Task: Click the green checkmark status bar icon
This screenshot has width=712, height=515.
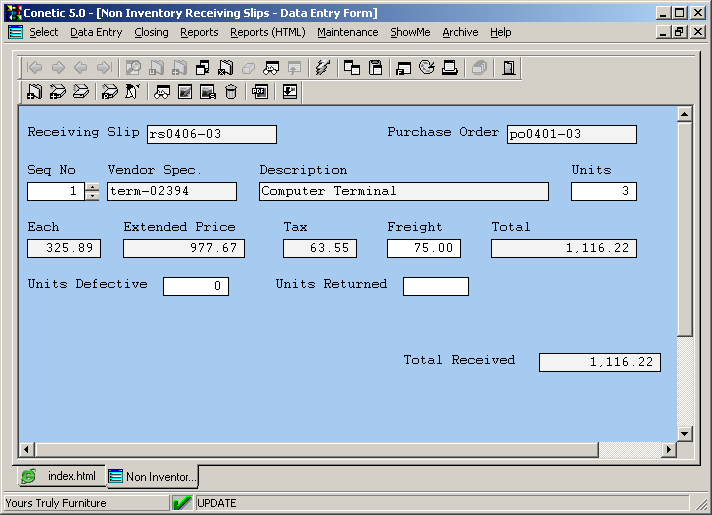Action: click(x=182, y=503)
